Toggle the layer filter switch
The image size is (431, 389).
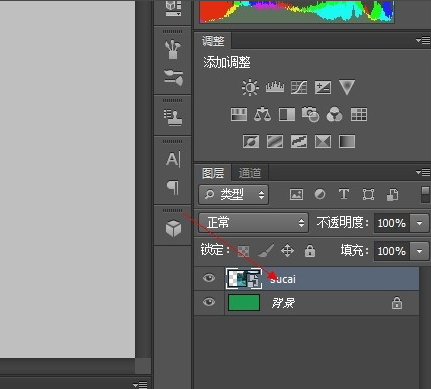pos(425,194)
